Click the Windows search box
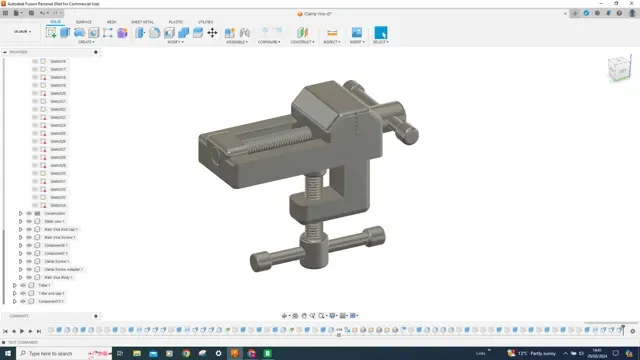640x360 pixels. coord(65,353)
